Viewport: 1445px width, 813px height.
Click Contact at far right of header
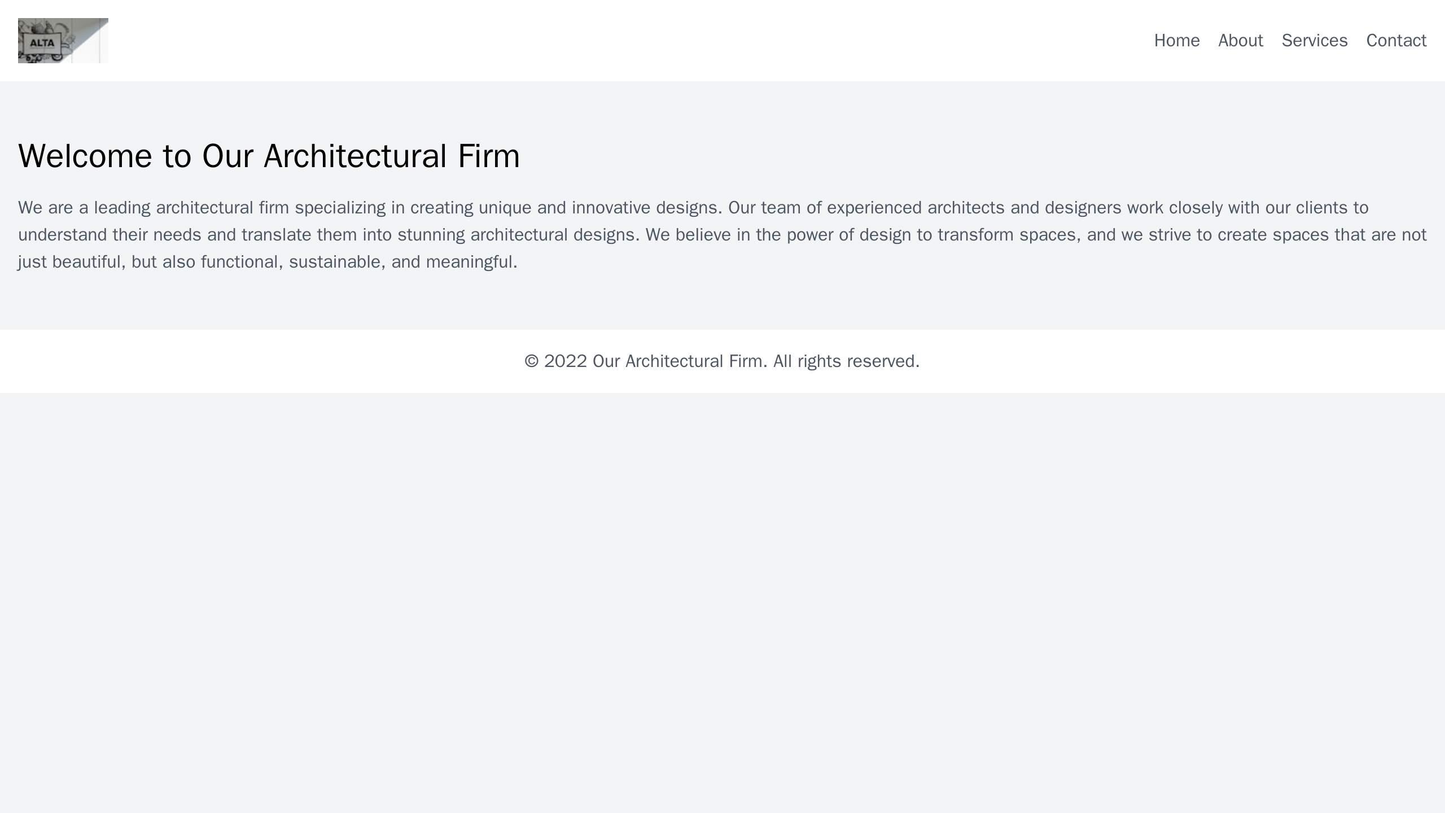pyautogui.click(x=1398, y=40)
